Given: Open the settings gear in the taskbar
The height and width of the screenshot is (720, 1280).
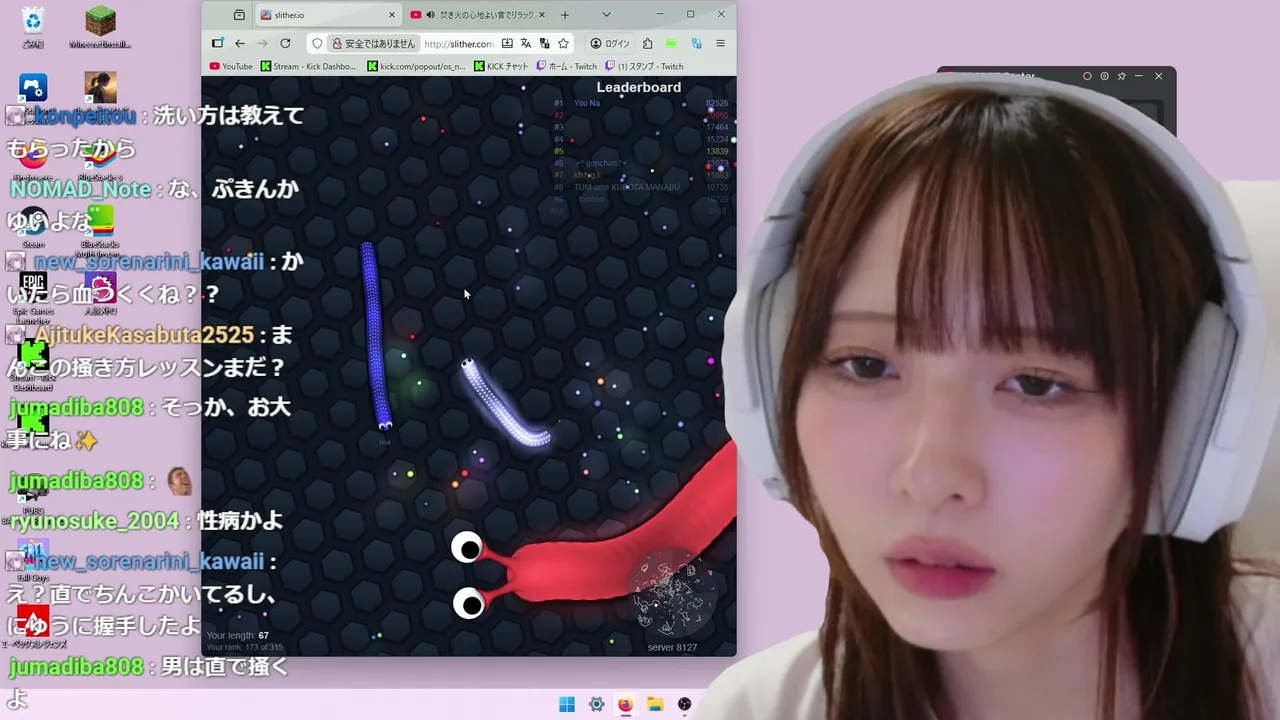Looking at the screenshot, I should (596, 704).
